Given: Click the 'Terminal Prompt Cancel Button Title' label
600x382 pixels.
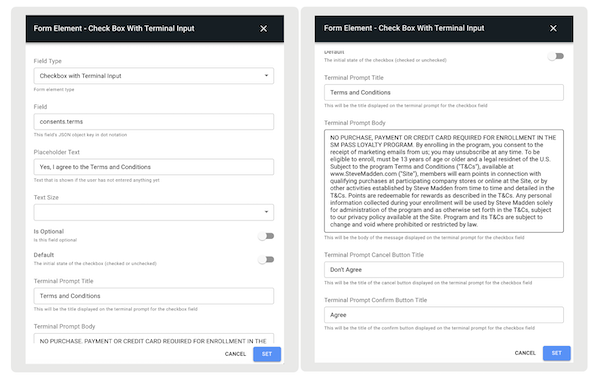Looking at the screenshot, I should click(374, 255).
